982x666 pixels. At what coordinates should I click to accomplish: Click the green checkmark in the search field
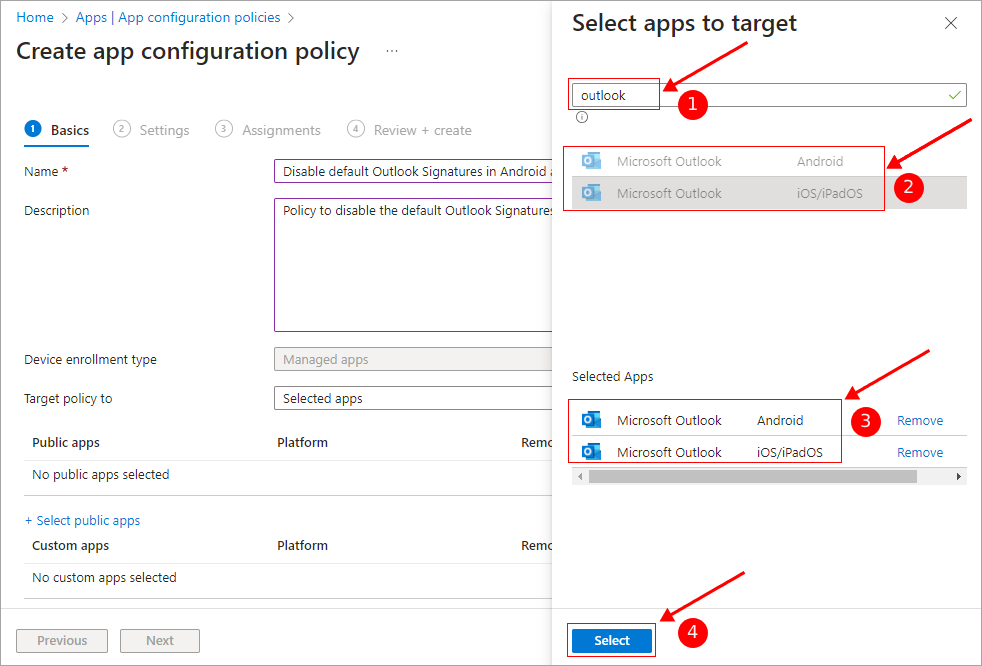[954, 95]
